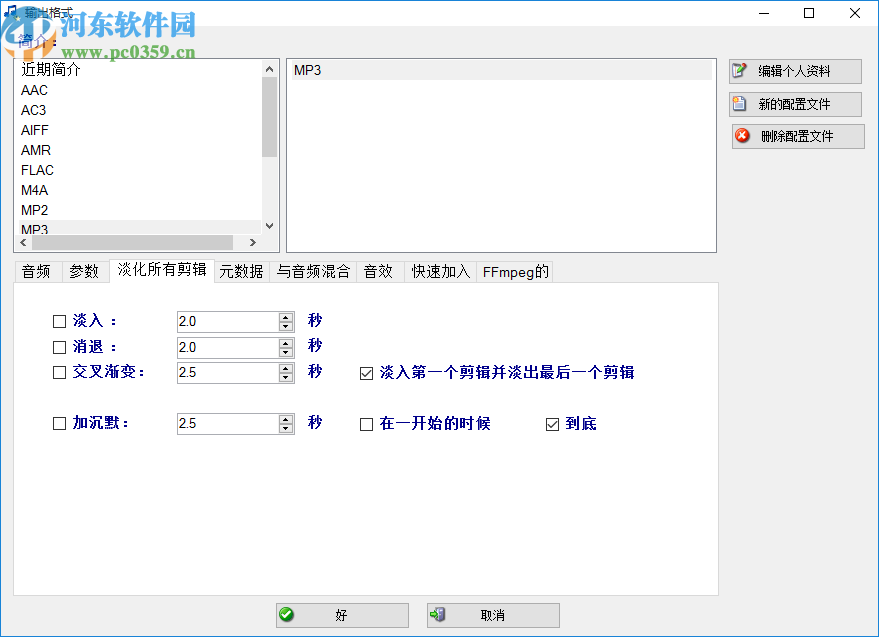Confirm settings with the 好 button
The image size is (879, 637).
(341, 615)
